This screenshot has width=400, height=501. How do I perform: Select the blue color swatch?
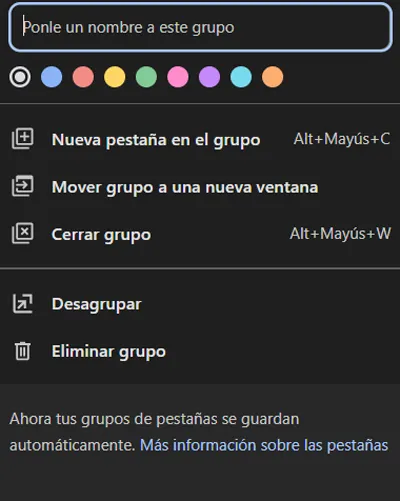point(51,77)
